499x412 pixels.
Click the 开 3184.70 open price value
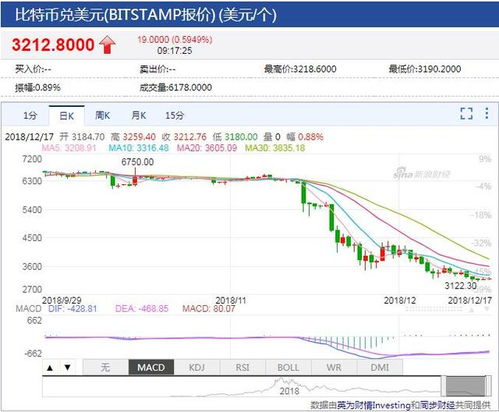(x=82, y=137)
